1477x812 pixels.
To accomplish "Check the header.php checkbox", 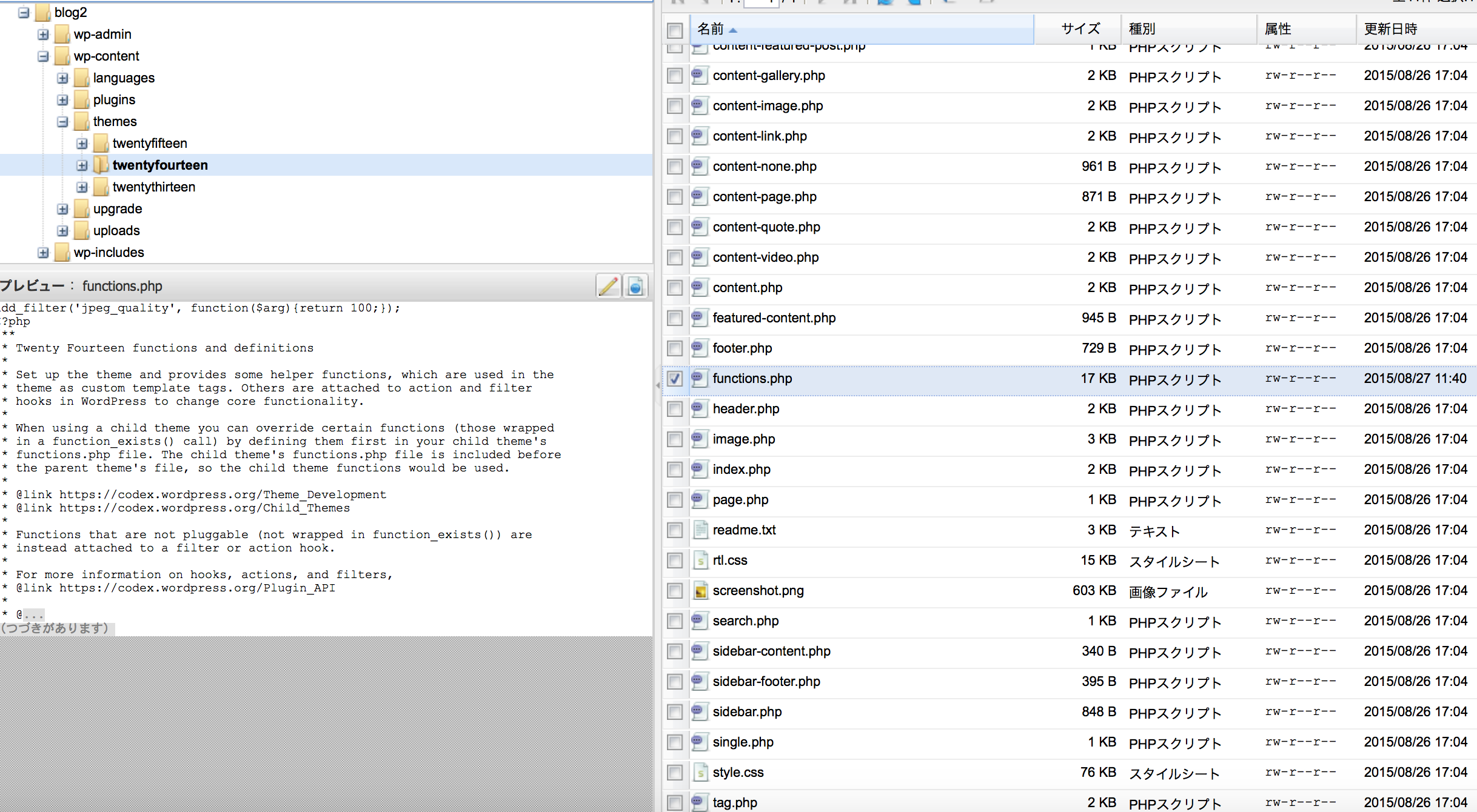I will [674, 409].
